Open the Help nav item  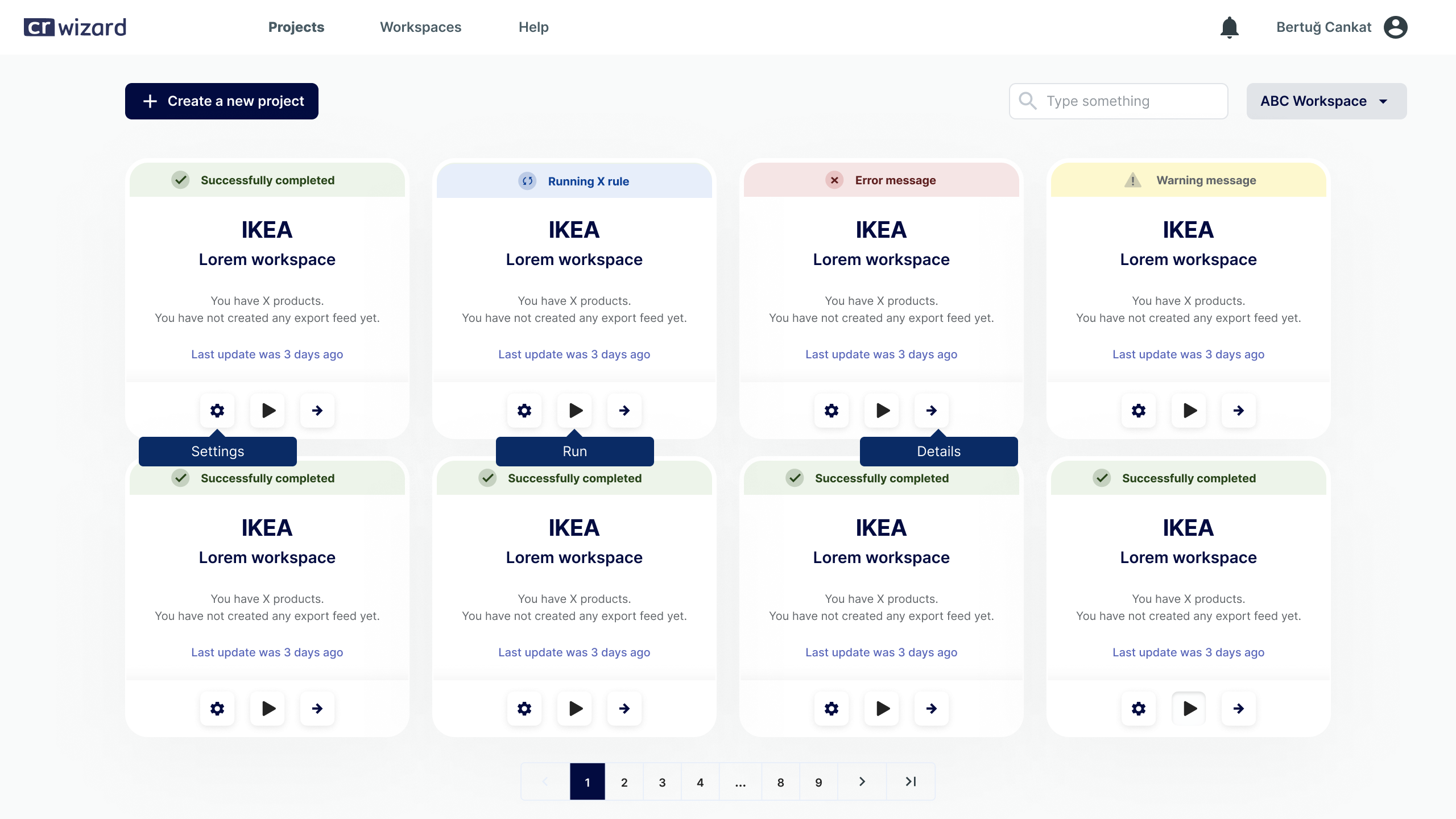click(533, 27)
